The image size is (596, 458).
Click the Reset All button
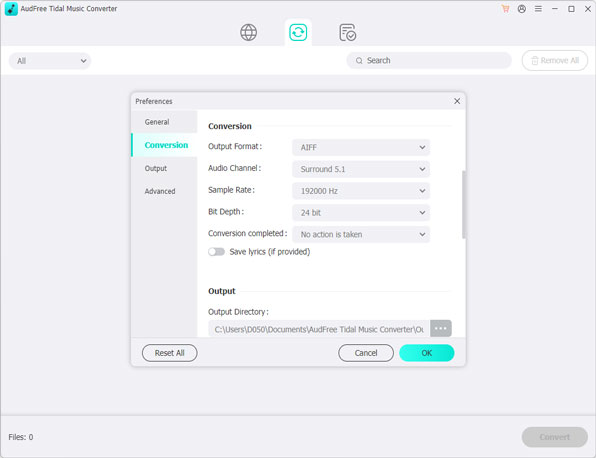(x=170, y=353)
